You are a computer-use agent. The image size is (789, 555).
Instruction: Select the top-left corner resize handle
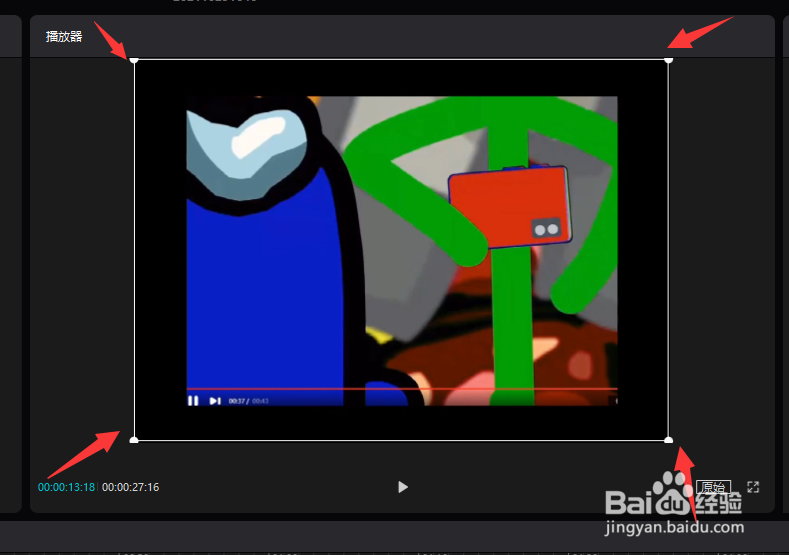coord(134,60)
